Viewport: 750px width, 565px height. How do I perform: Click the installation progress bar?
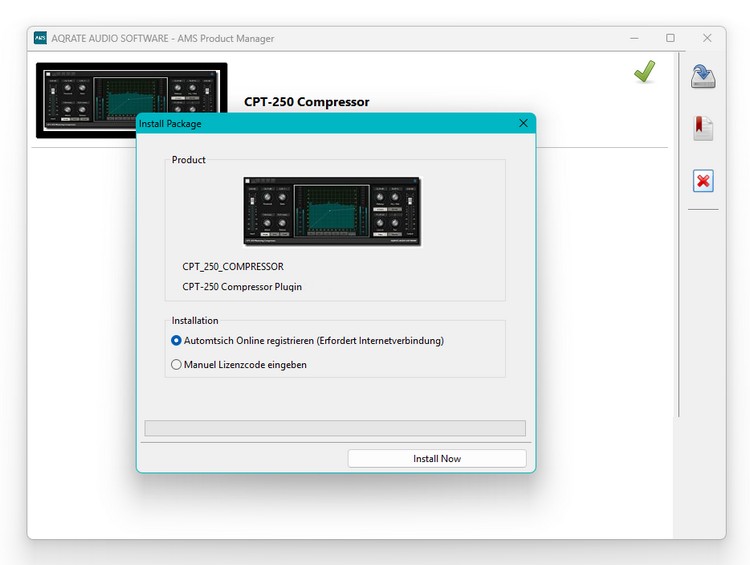tap(335, 428)
